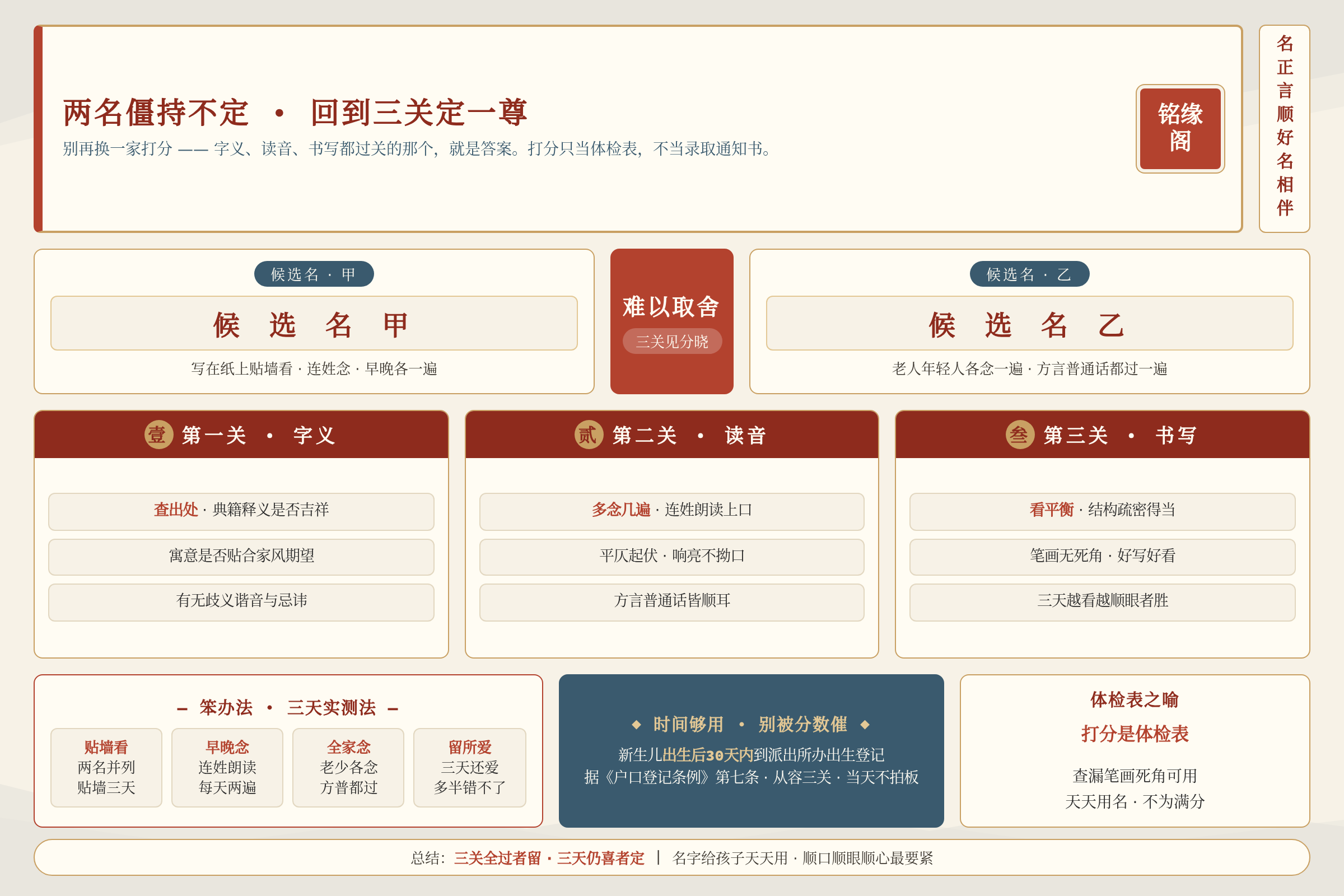This screenshot has width=1344, height=896.
Task: Click the 笨办法 · 三天实测法 heading
Action: (x=287, y=708)
